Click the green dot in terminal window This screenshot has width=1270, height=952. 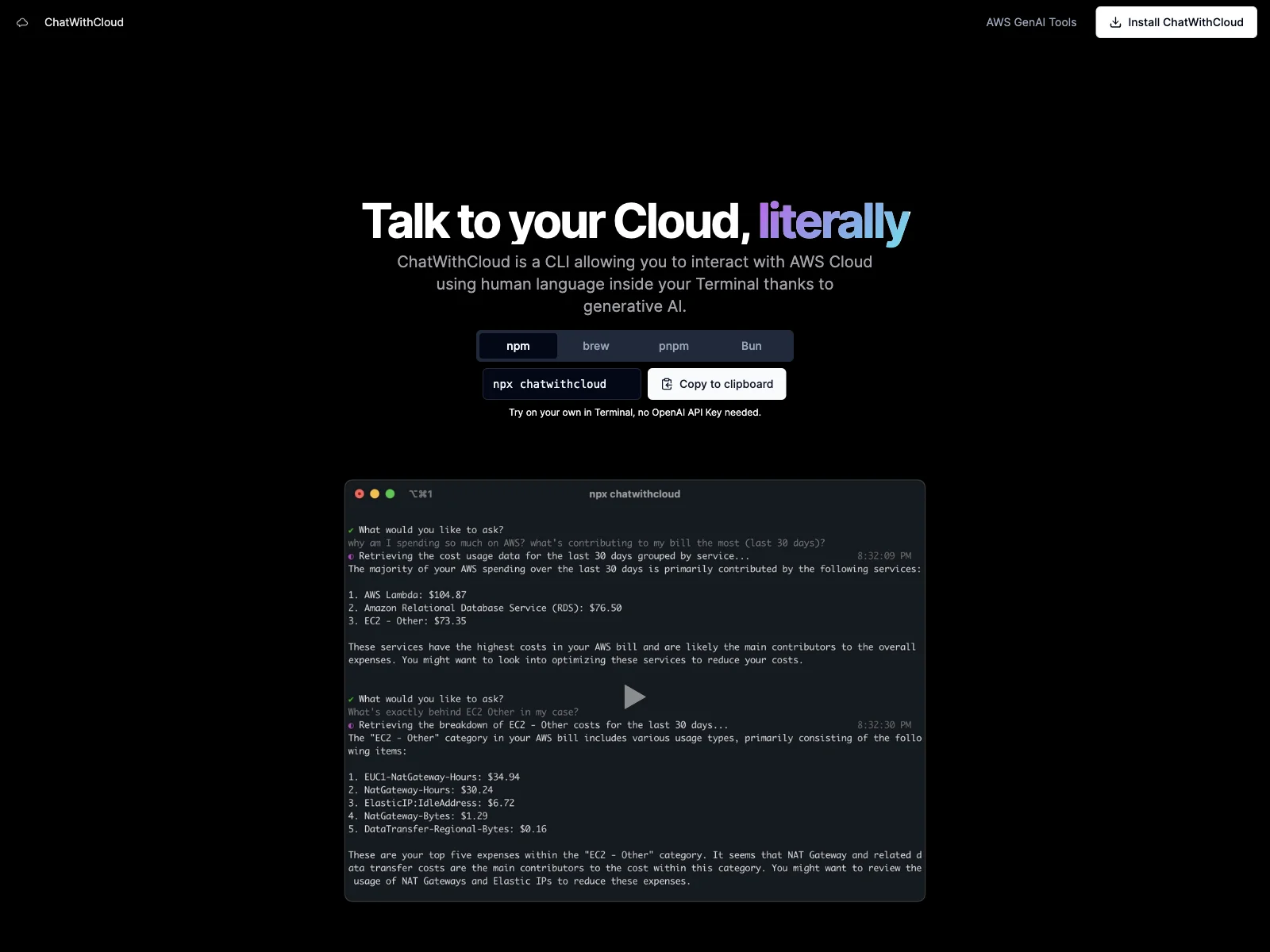[390, 493]
